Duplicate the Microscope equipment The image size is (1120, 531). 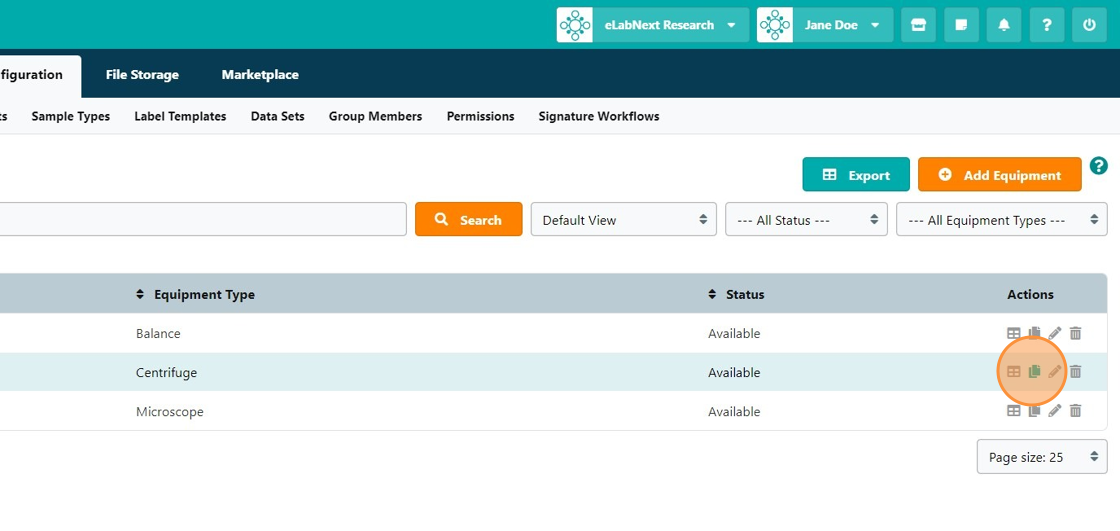(1034, 411)
